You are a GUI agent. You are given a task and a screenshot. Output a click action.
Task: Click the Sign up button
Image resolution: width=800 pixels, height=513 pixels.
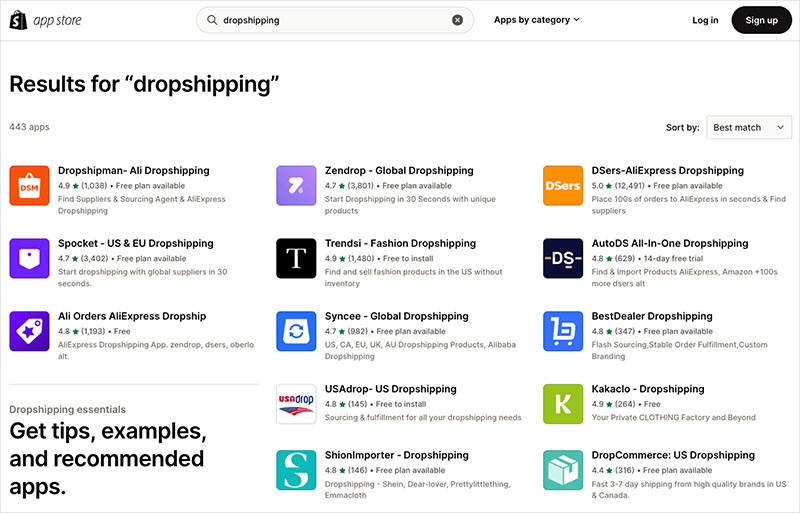point(761,20)
